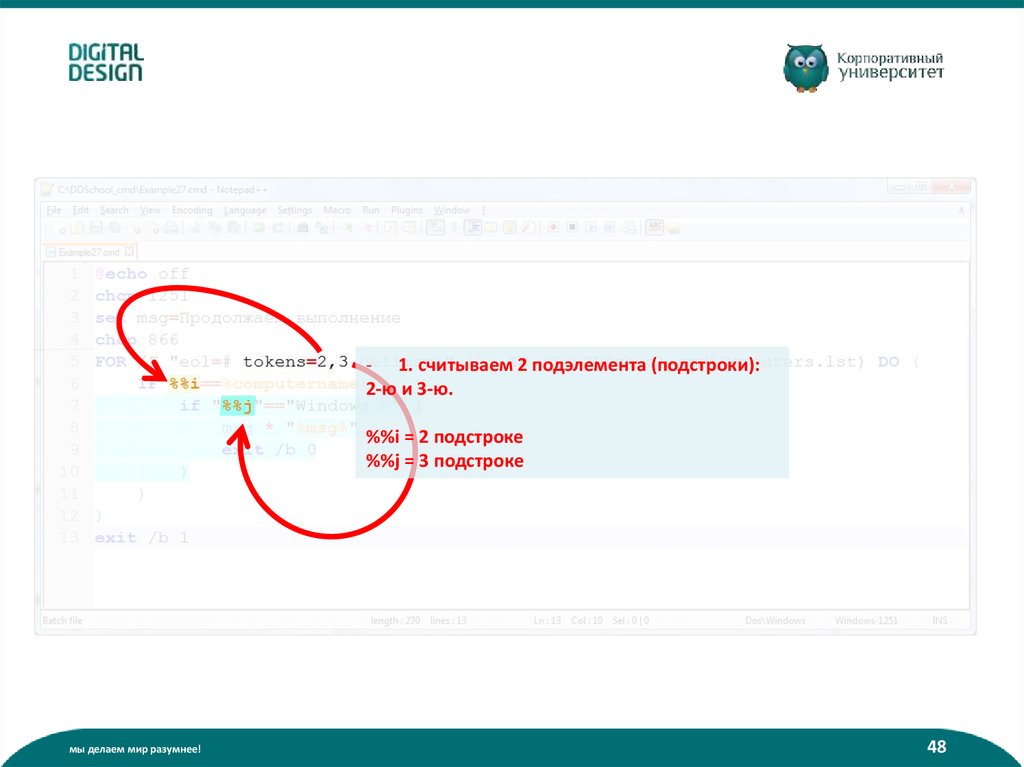Open Find with the binoculars icon
1024x767 pixels.
302,228
